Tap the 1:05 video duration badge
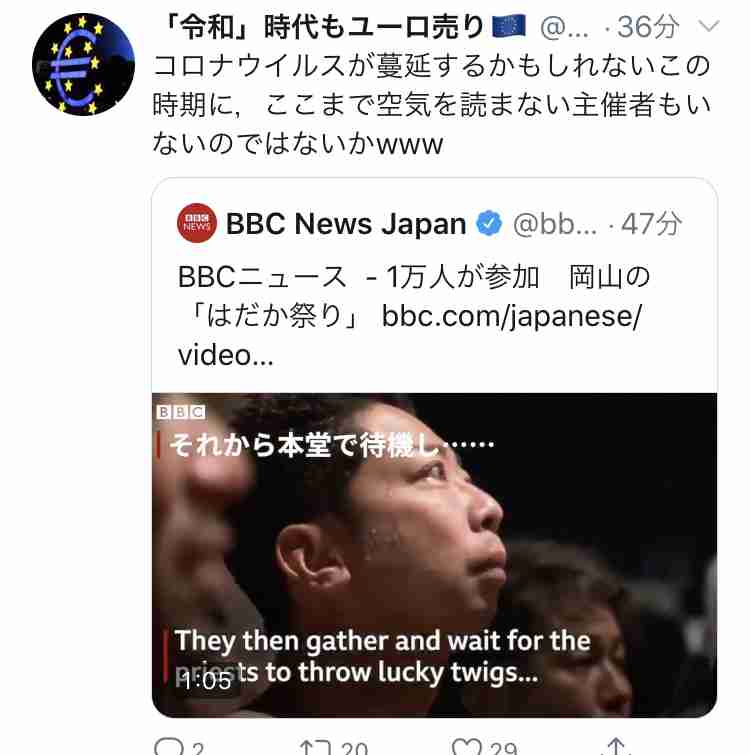This screenshot has width=750, height=755. point(207,680)
